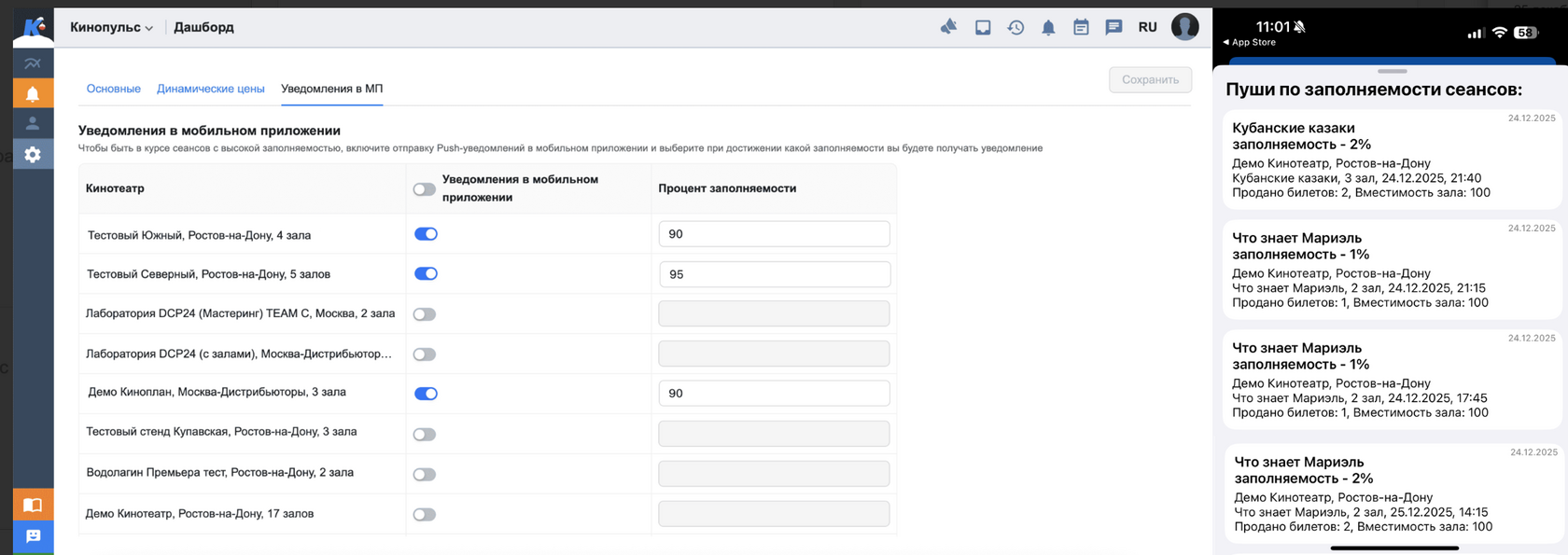
Task: Open the chat messages icon in the top bar
Action: pos(1113,27)
